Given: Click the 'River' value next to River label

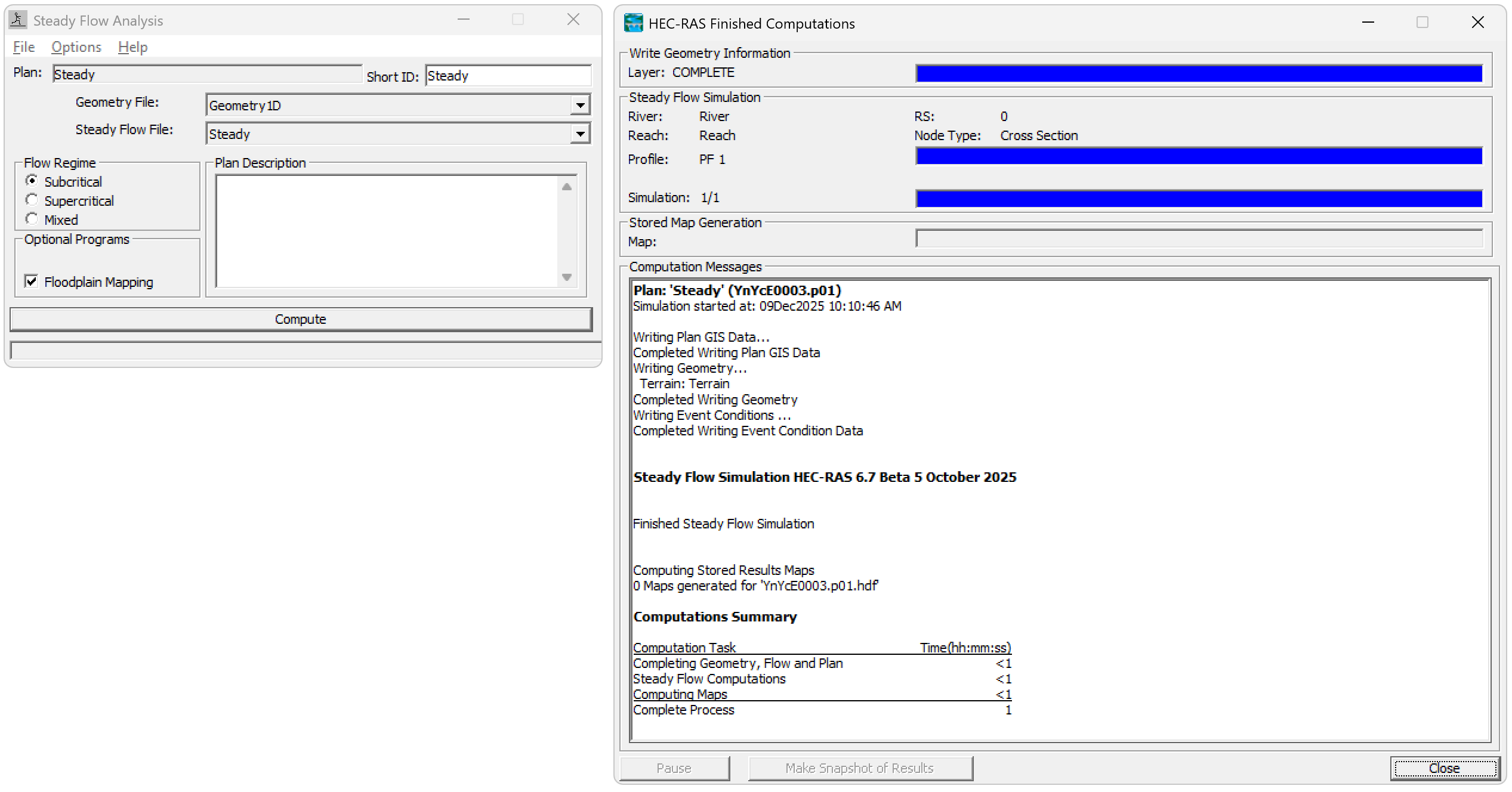Looking at the screenshot, I should tap(714, 116).
